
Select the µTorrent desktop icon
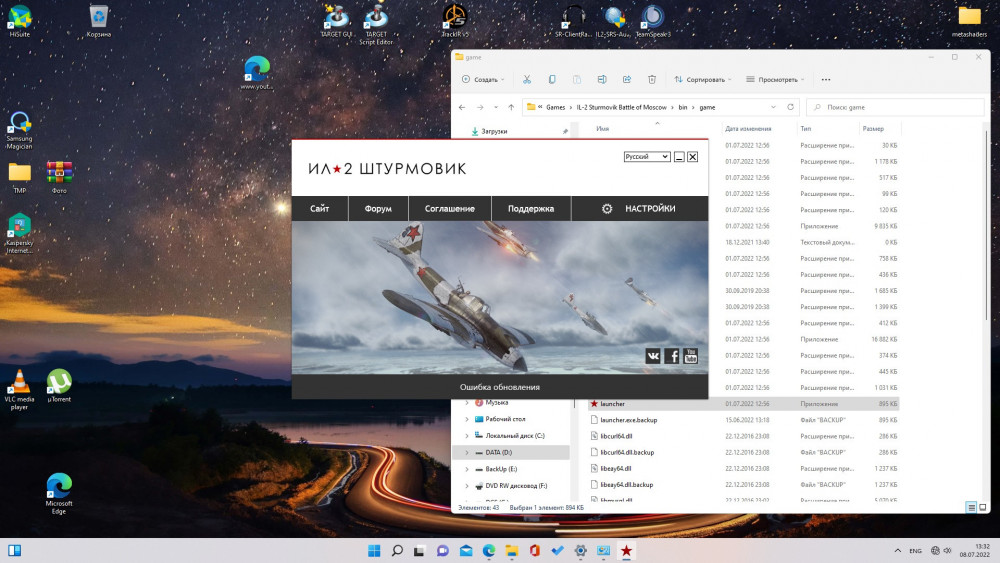pos(59,385)
